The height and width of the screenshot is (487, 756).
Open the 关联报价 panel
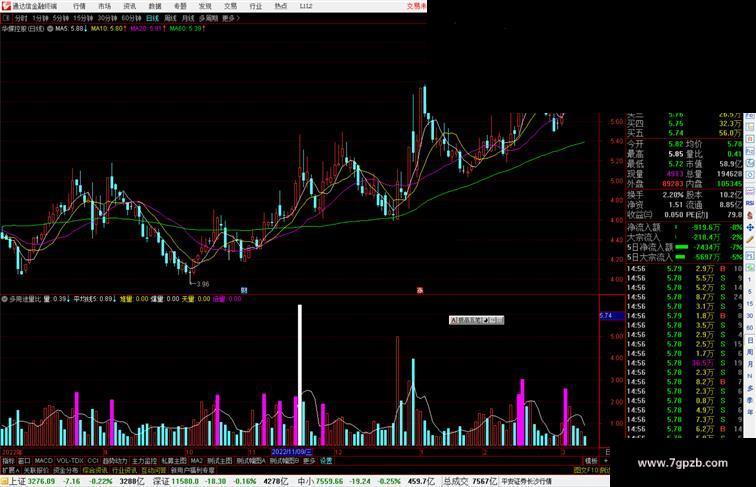[36, 470]
